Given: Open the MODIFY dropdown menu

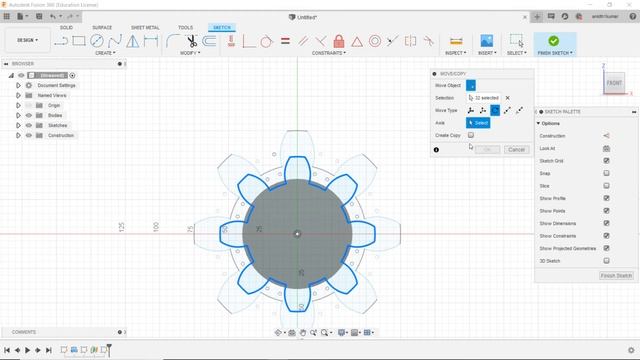Looking at the screenshot, I should (x=190, y=53).
